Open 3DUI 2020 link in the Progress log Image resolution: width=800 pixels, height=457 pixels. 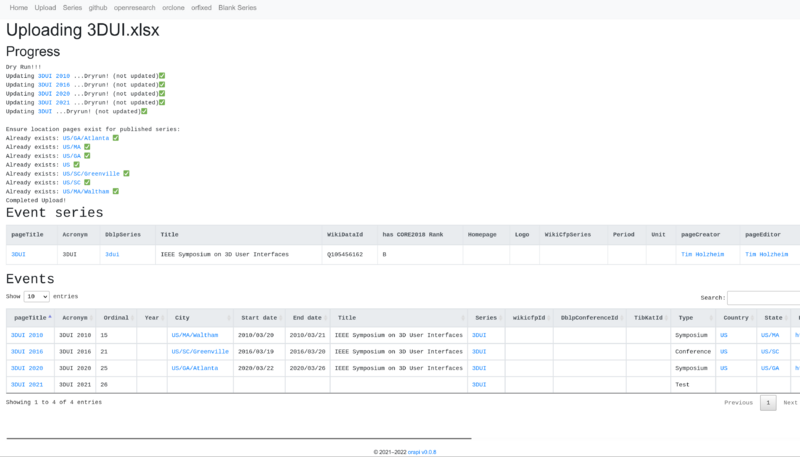[x=54, y=94]
